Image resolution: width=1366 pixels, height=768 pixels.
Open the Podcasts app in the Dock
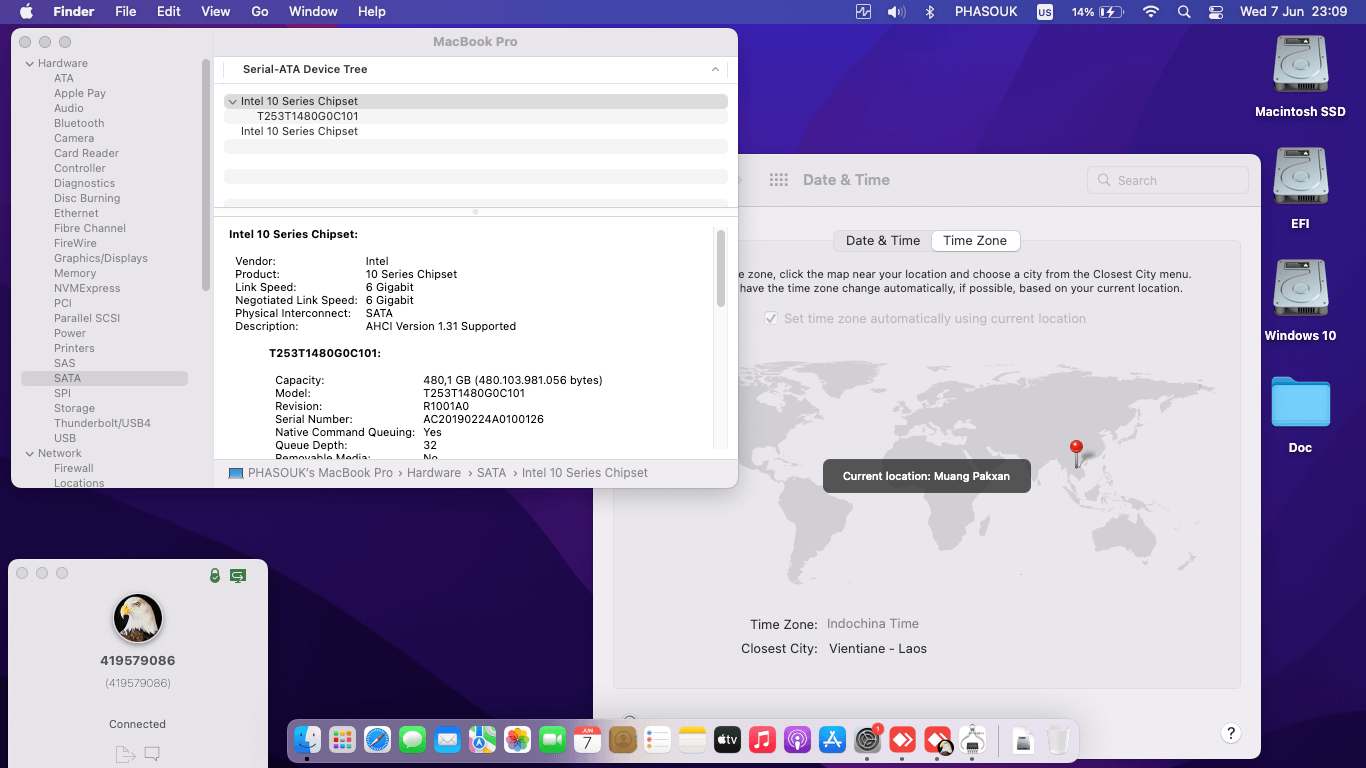[x=797, y=739]
